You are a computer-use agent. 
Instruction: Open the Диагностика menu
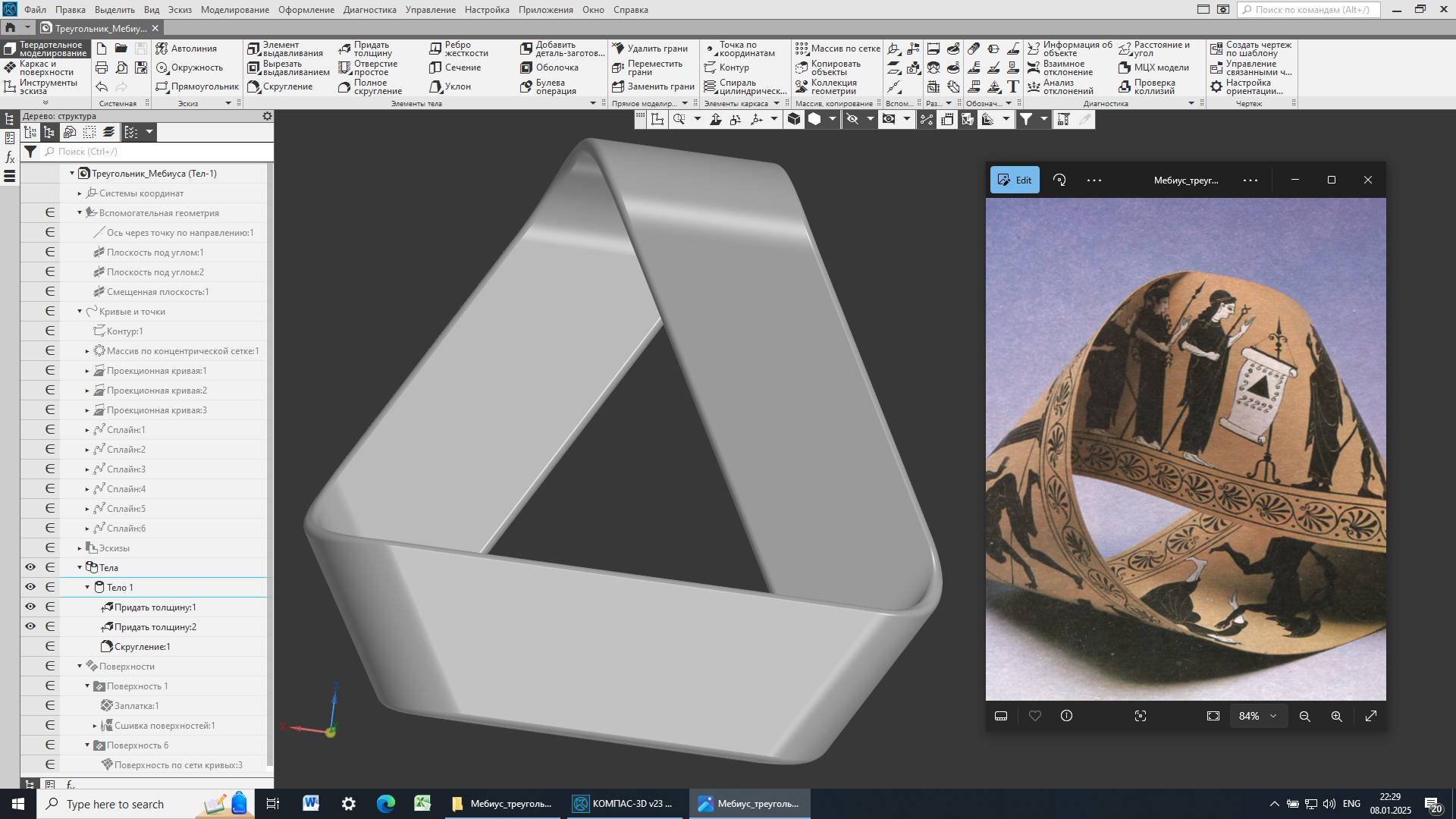[369, 10]
